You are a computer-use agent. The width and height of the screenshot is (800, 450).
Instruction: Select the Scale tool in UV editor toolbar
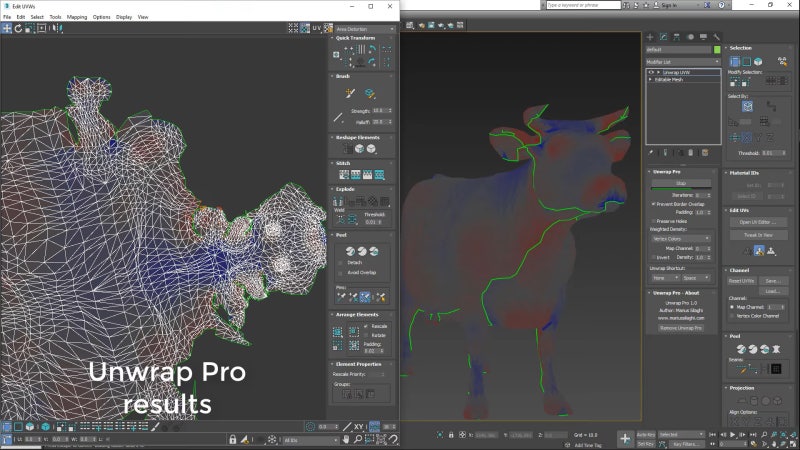tap(30, 29)
